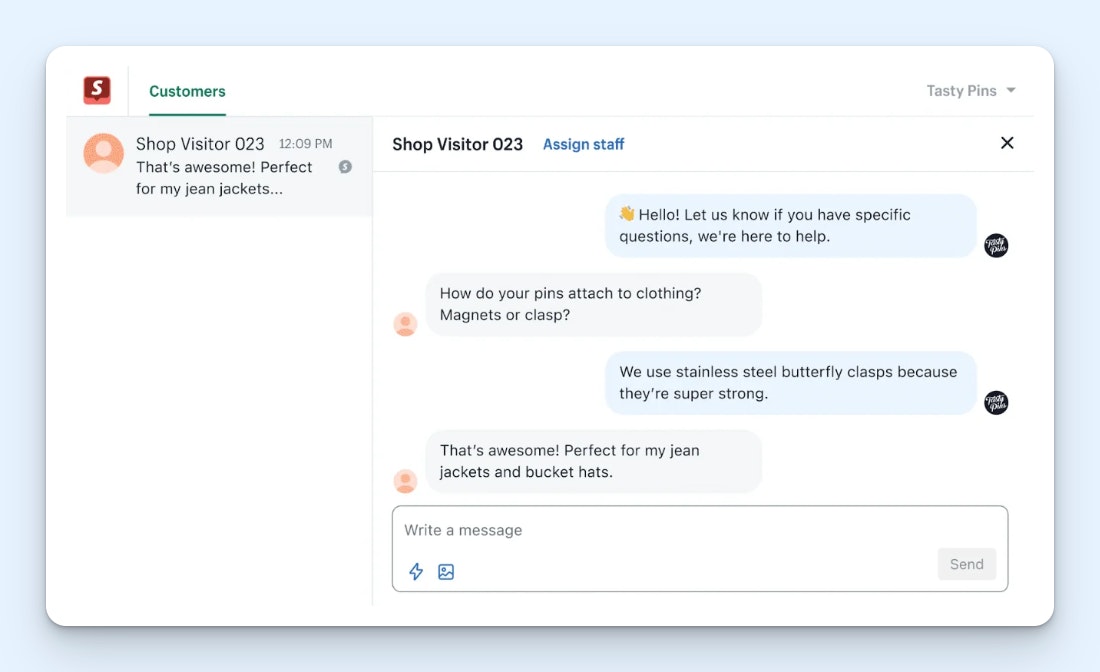1100x672 pixels.
Task: Click visitor avatar beside pins question
Action: 405,324
